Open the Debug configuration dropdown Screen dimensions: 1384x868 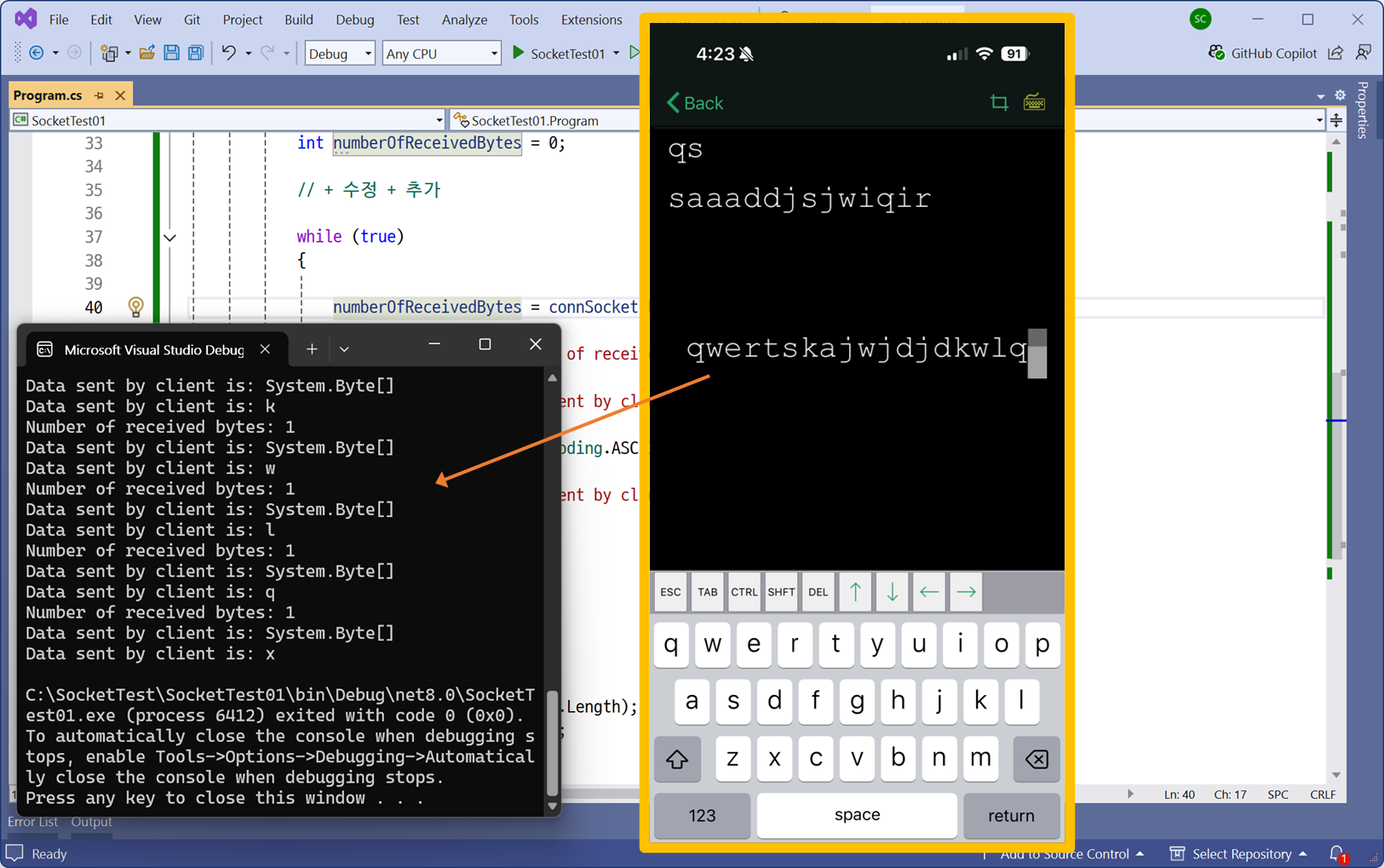[x=340, y=53]
